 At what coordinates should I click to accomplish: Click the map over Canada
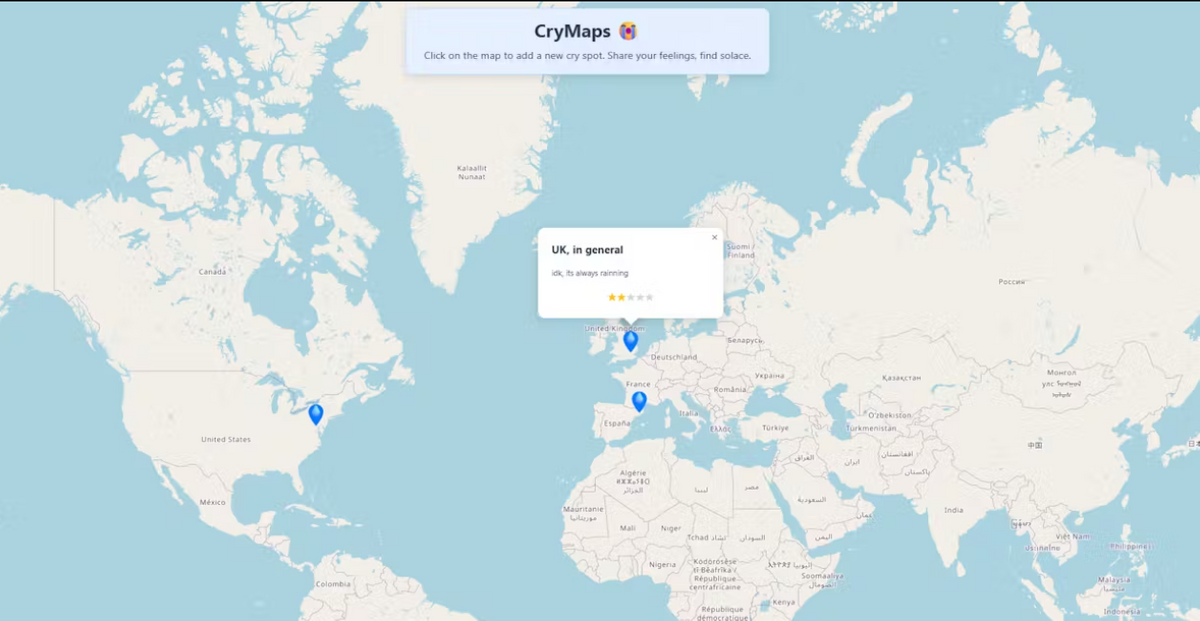tap(212, 271)
